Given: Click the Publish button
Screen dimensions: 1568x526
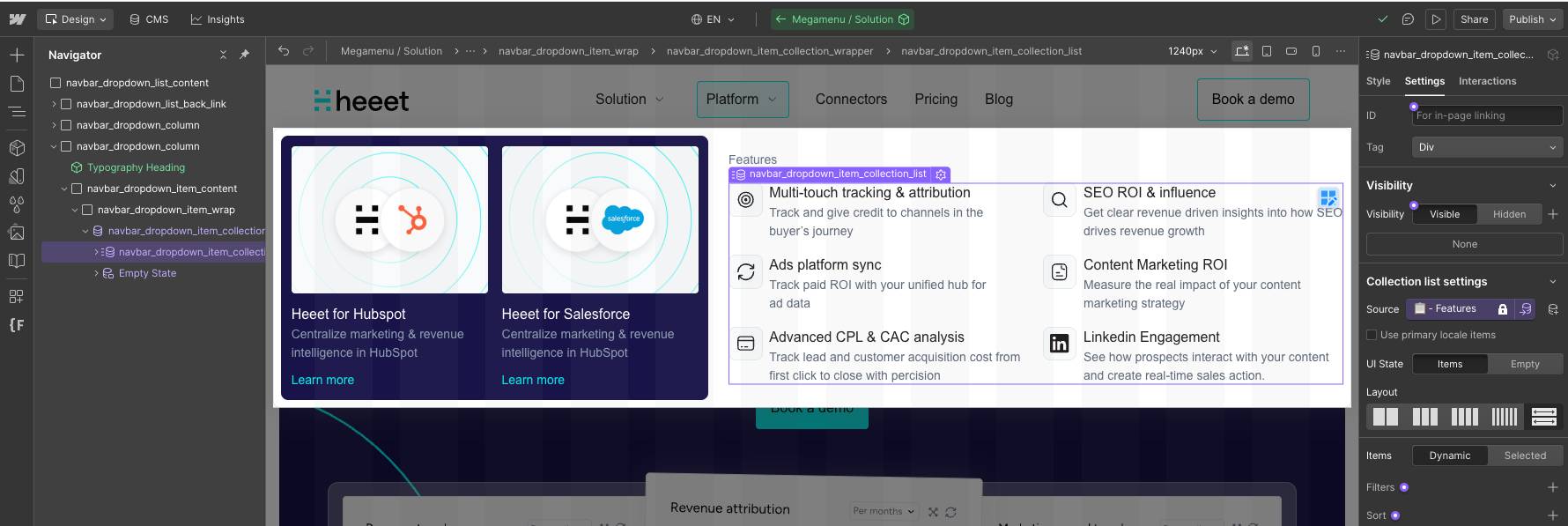Looking at the screenshot, I should (1532, 19).
